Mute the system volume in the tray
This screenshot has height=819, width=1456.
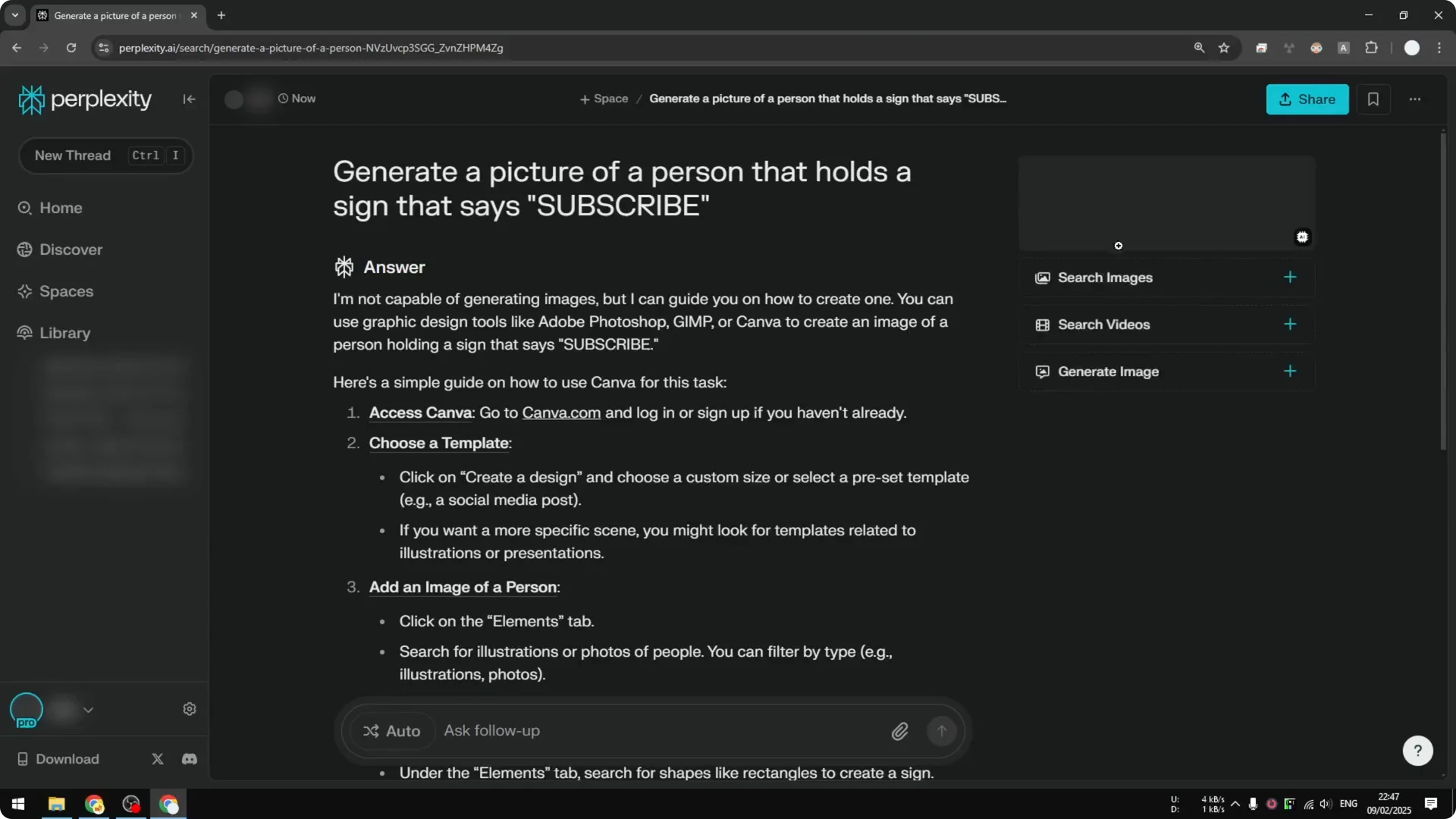(x=1324, y=804)
